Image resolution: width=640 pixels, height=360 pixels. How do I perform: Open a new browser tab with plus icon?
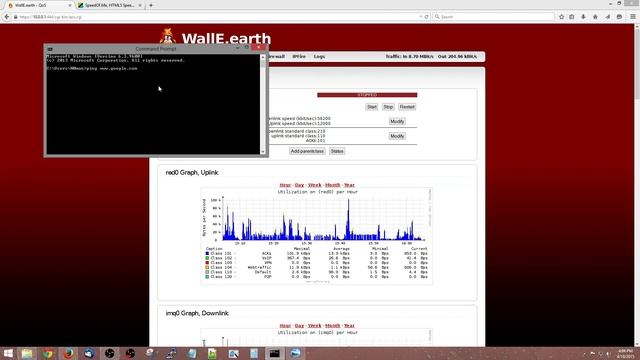[151, 5]
